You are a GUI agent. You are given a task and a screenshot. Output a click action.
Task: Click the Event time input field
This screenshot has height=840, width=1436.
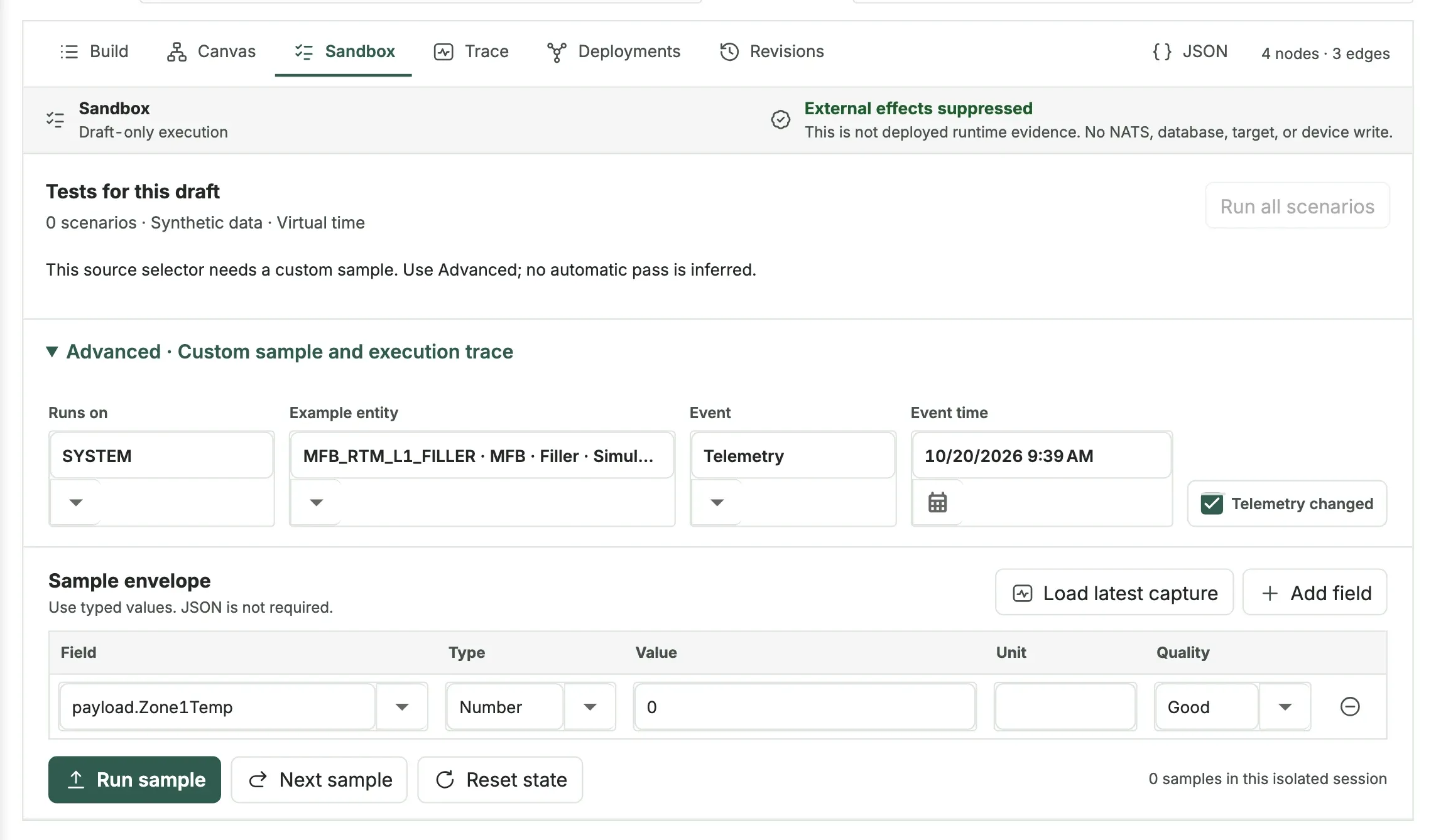click(x=1042, y=456)
